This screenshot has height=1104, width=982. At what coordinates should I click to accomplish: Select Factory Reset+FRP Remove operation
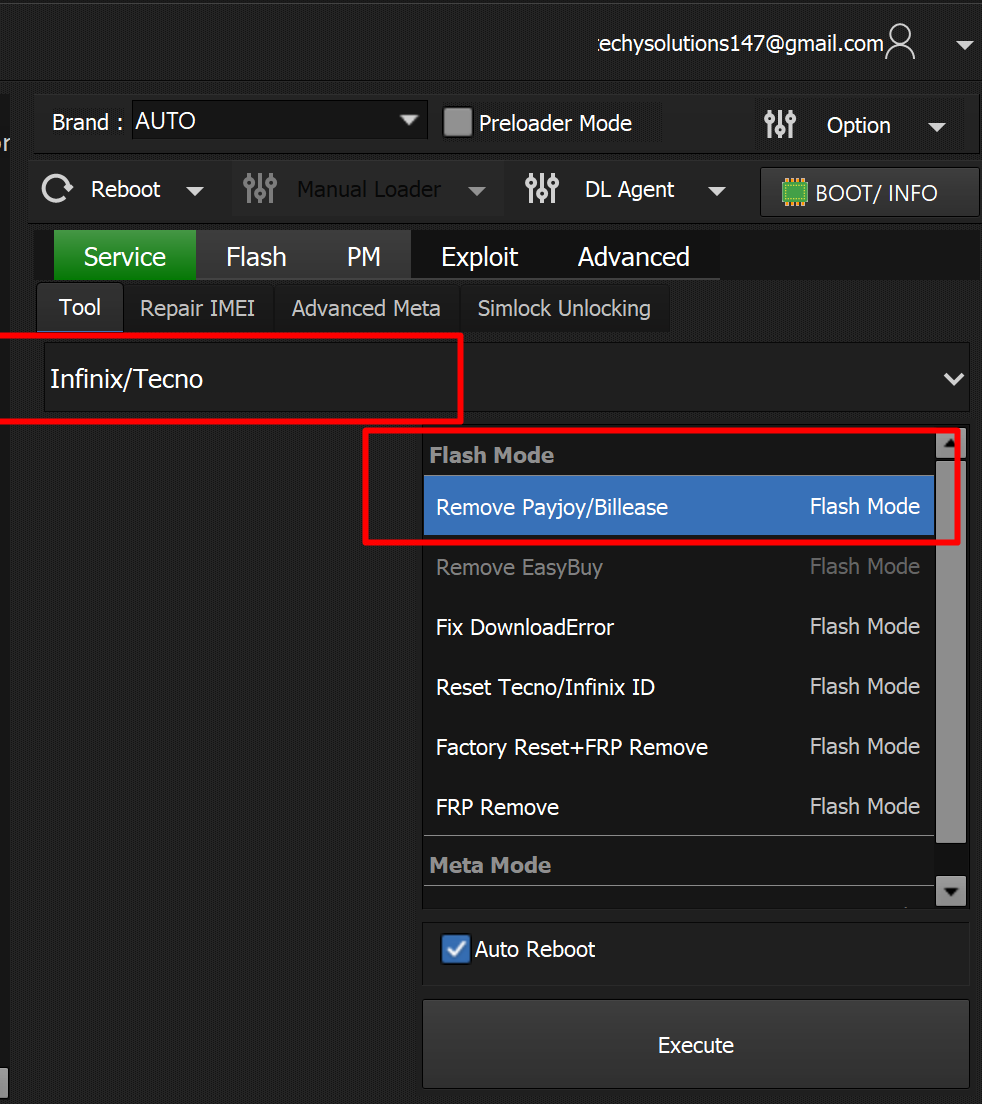pos(679,746)
